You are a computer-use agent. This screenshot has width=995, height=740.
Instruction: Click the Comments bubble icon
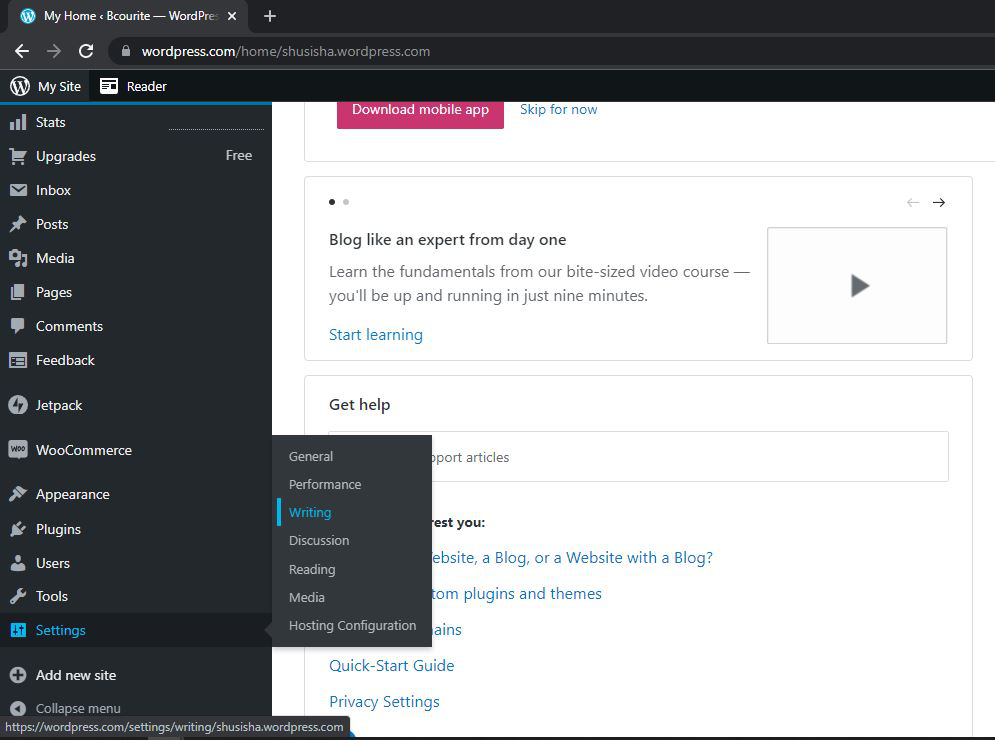click(x=18, y=326)
